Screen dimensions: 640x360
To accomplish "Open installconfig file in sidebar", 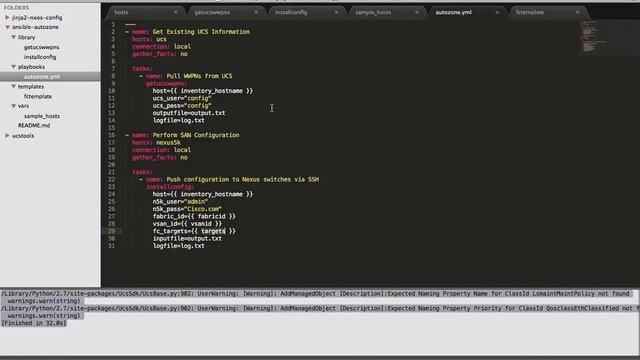I will (x=40, y=57).
